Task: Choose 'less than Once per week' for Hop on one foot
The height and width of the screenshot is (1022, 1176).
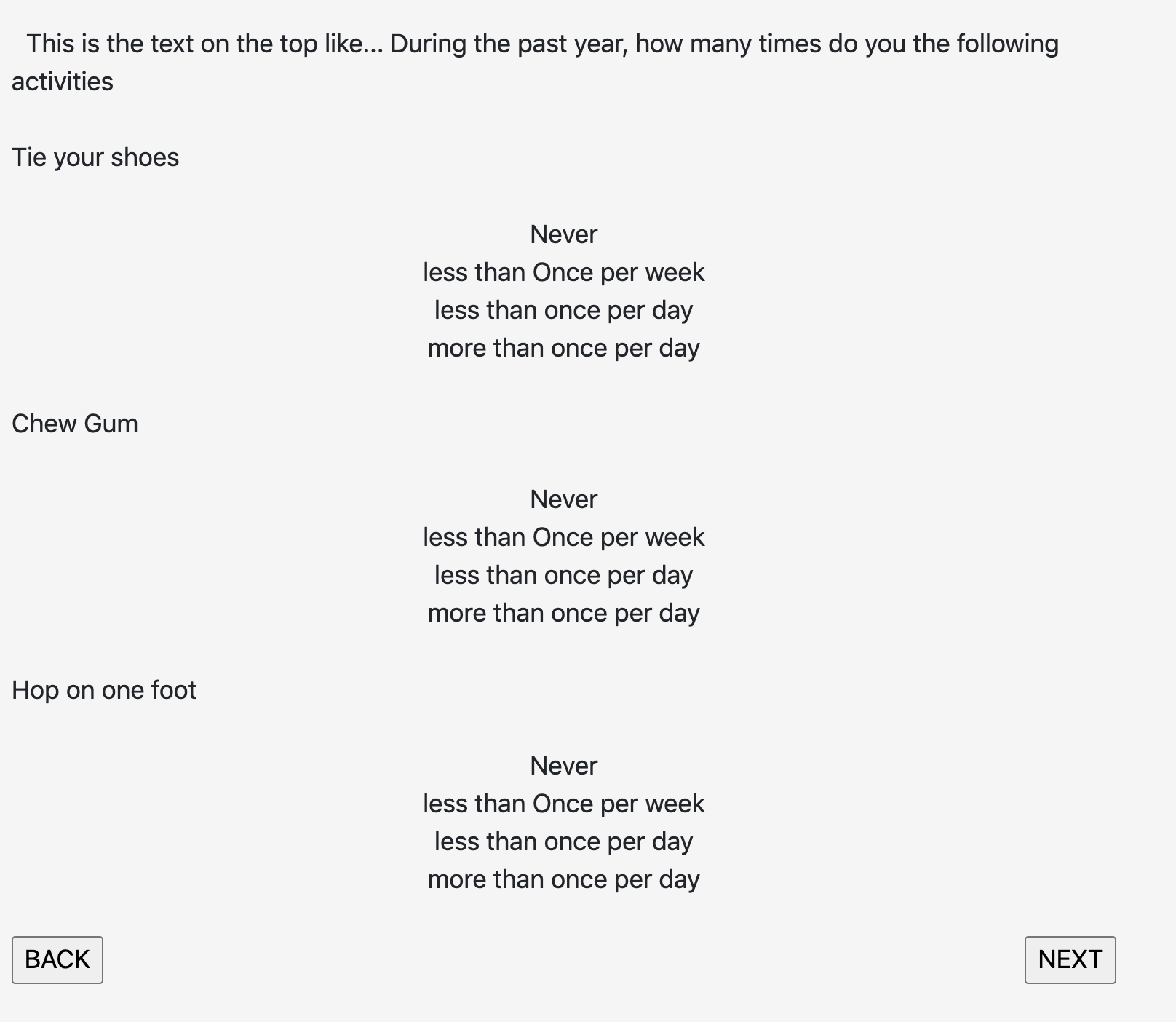Action: (563, 804)
